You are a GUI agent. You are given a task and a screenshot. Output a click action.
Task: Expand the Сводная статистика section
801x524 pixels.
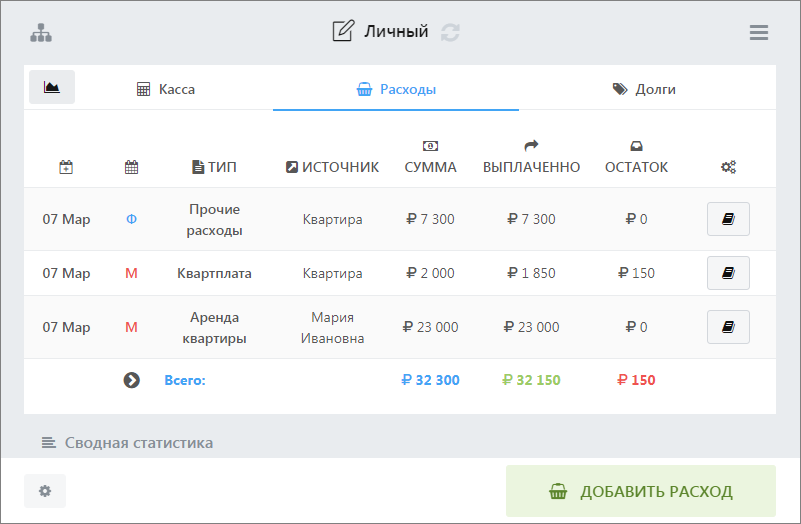tap(127, 442)
